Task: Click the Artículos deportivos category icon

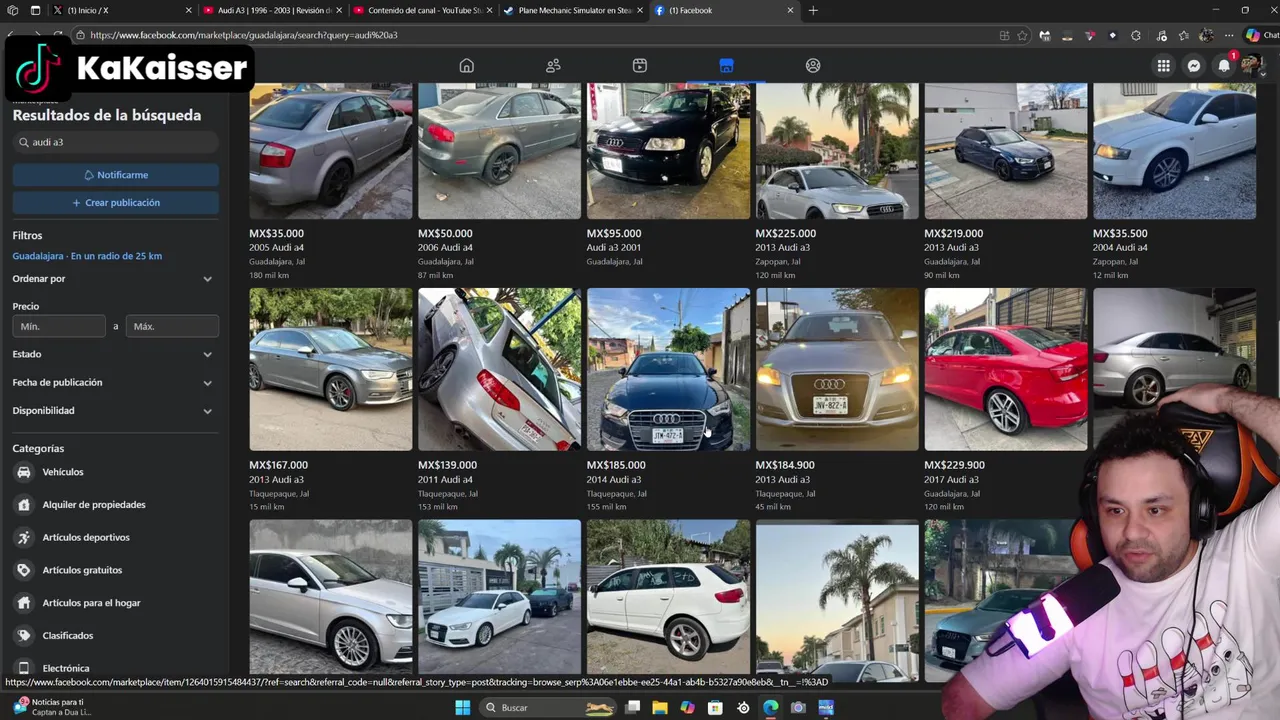Action: click(24, 538)
